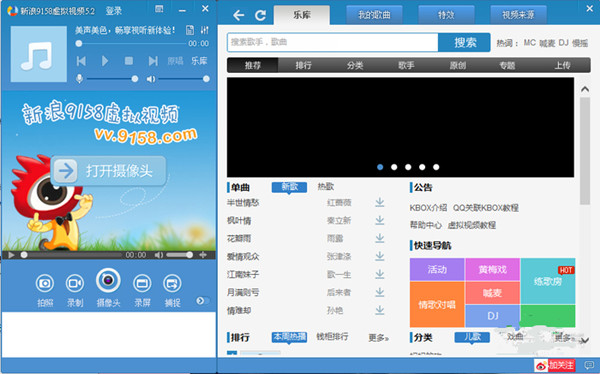Select the 推荐 navigation item
Screen dimensions: 600x374
pyautogui.click(x=253, y=65)
